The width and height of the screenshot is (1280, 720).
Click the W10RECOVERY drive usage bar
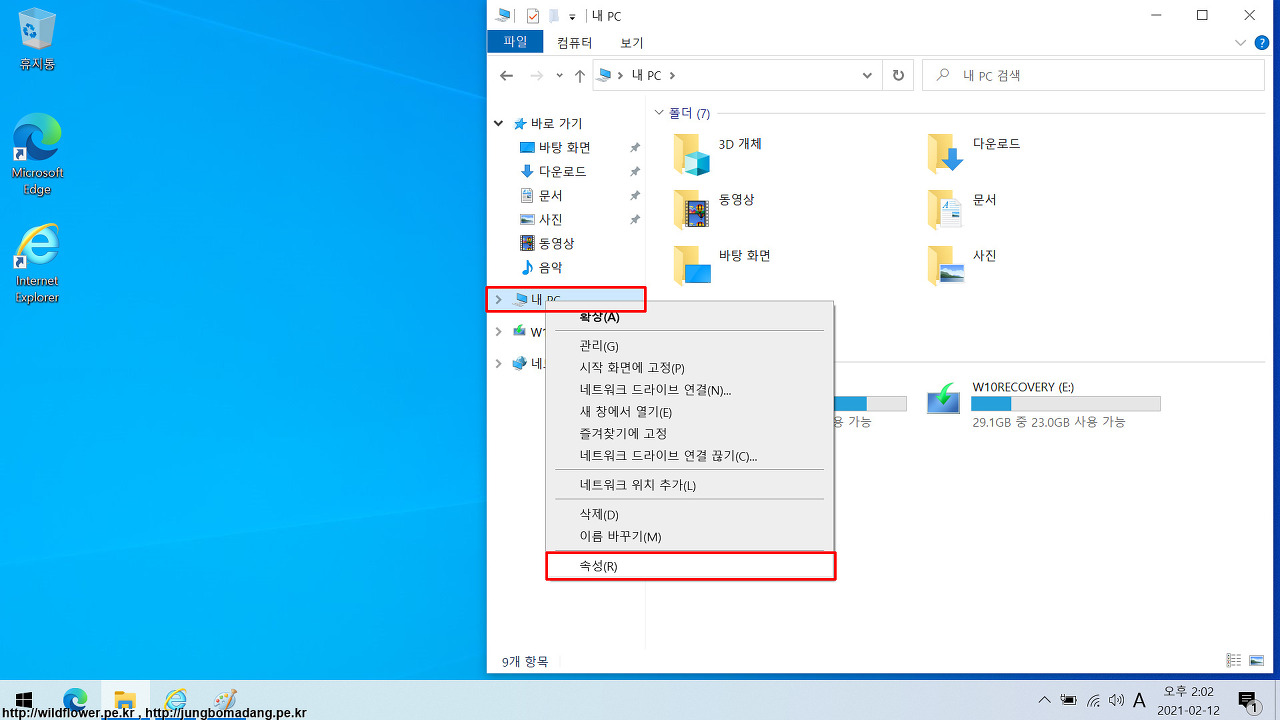(x=1065, y=404)
